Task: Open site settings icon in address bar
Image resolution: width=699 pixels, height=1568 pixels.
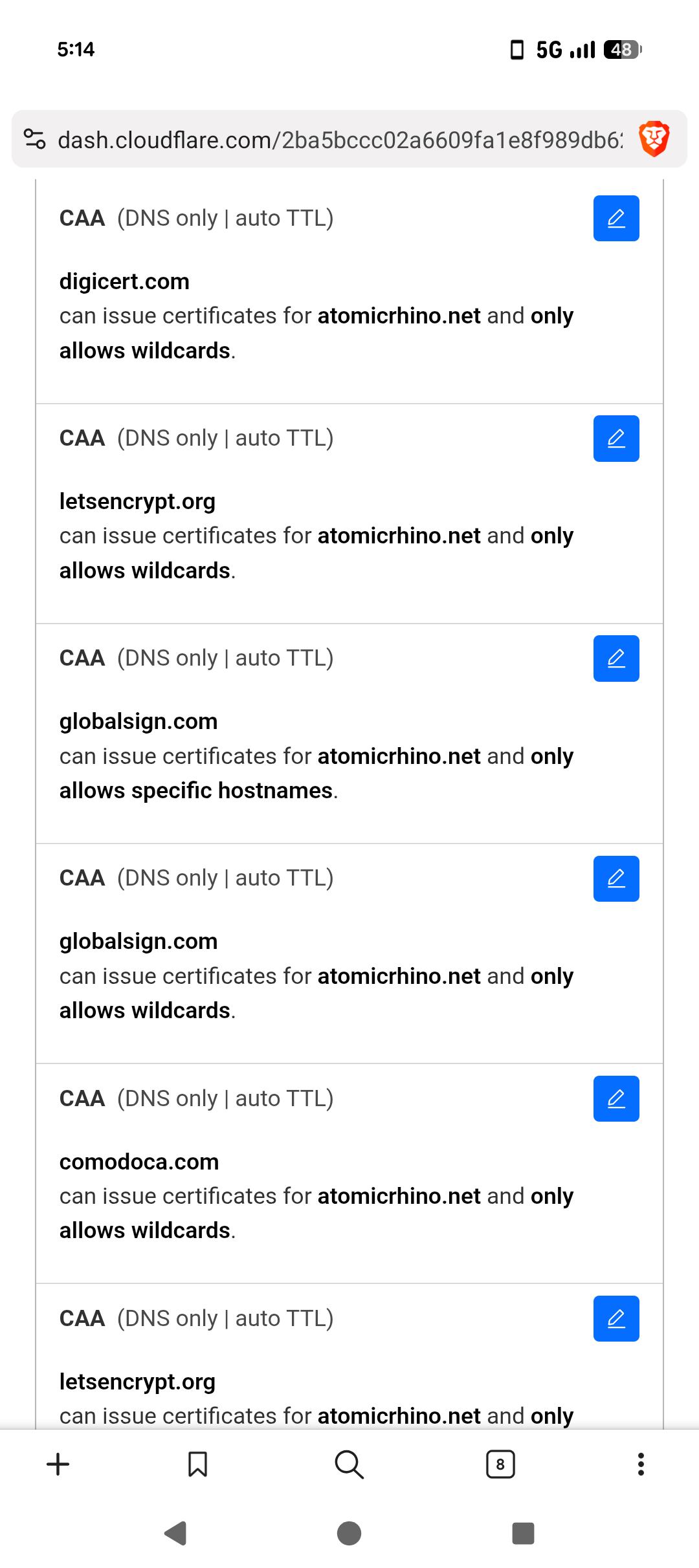Action: tap(34, 139)
